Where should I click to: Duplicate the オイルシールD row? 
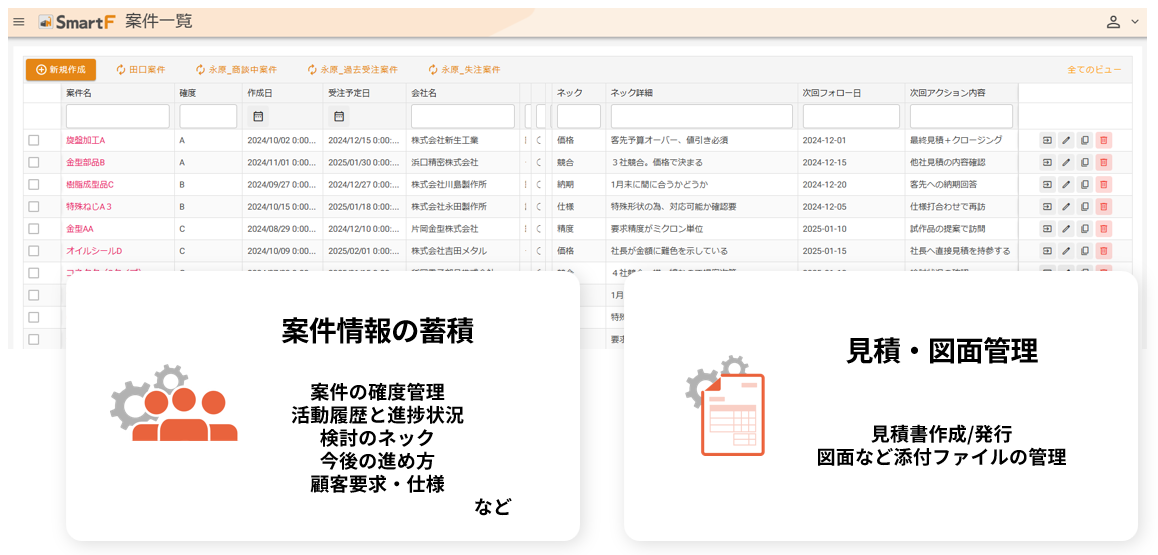[x=1084, y=251]
